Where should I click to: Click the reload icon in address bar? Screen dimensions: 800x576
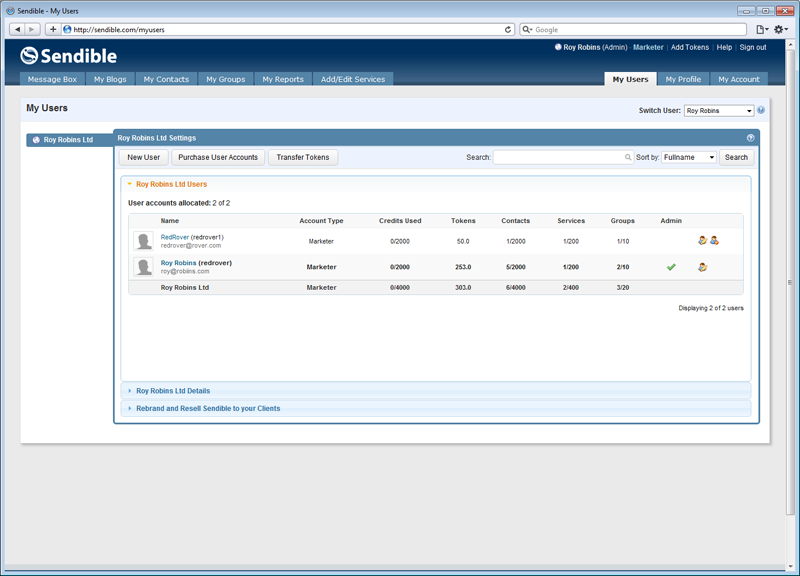[508, 30]
